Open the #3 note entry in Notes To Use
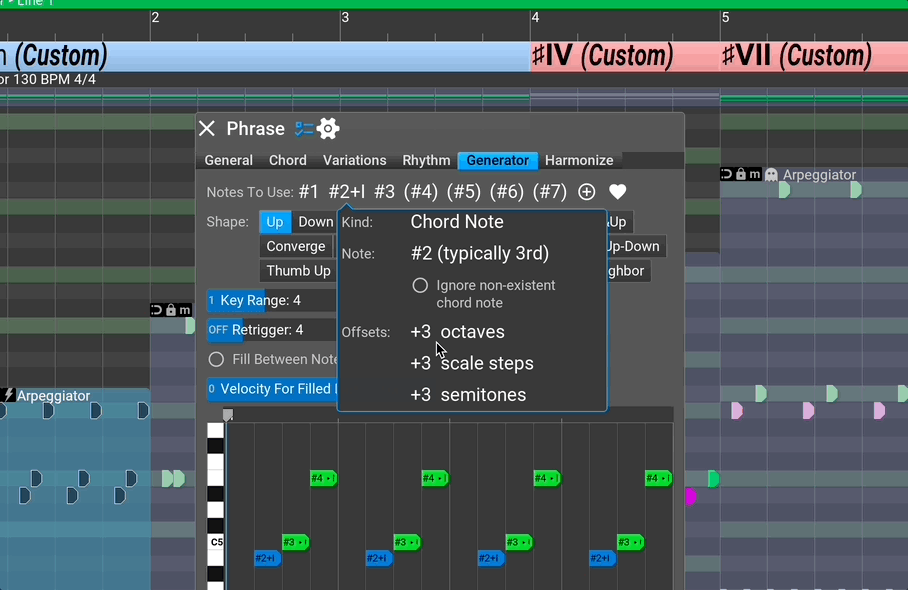The height and width of the screenshot is (590, 908). pyautogui.click(x=385, y=192)
